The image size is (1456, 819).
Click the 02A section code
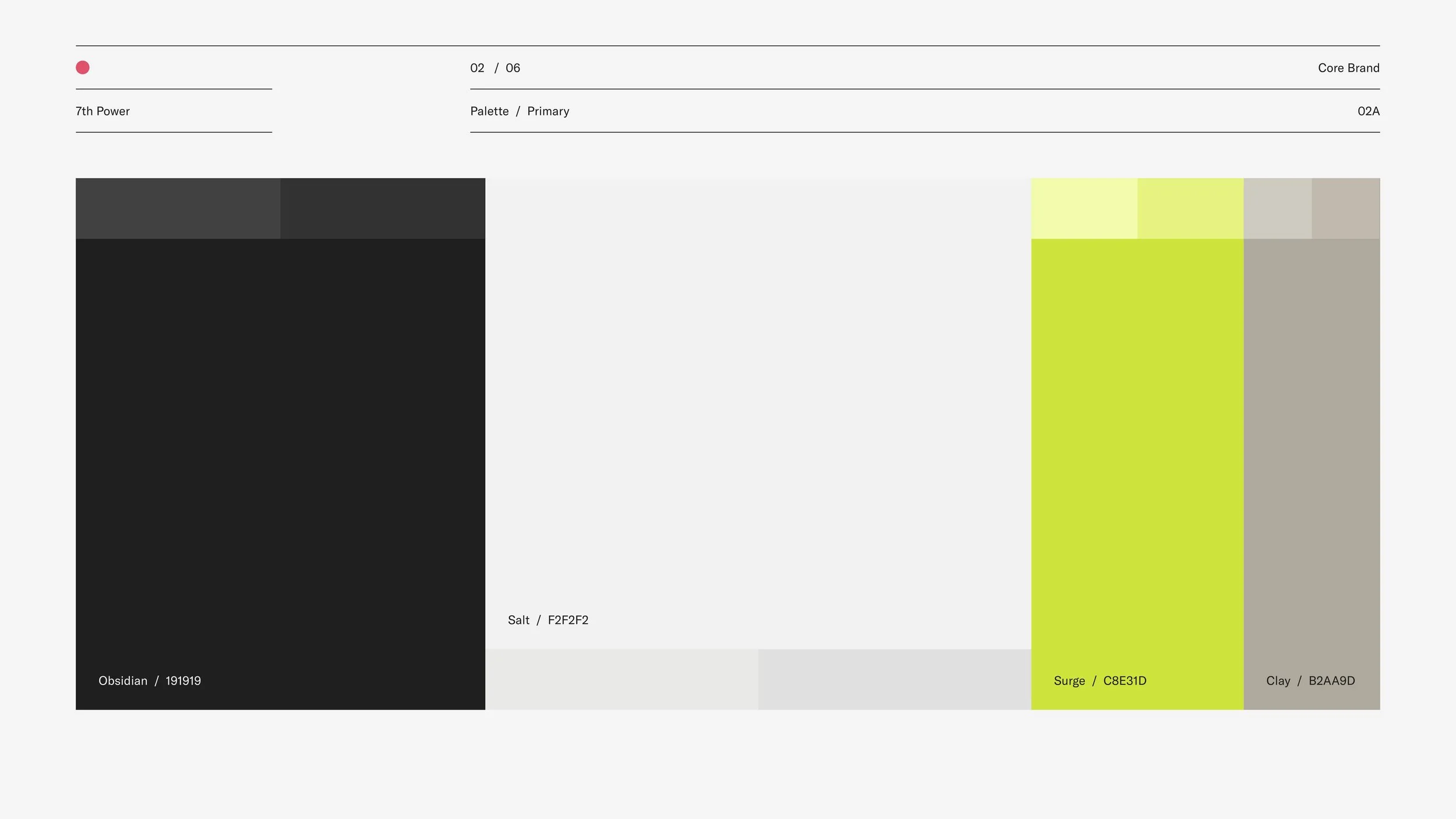[1368, 111]
